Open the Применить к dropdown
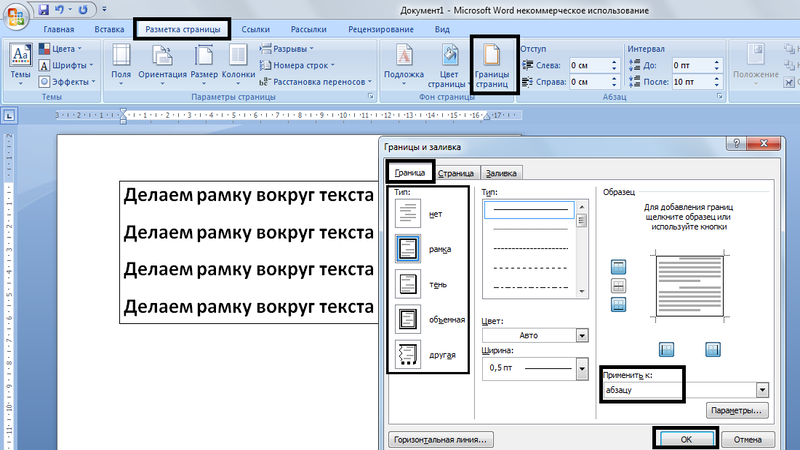This screenshot has width=800, height=450. 762,390
